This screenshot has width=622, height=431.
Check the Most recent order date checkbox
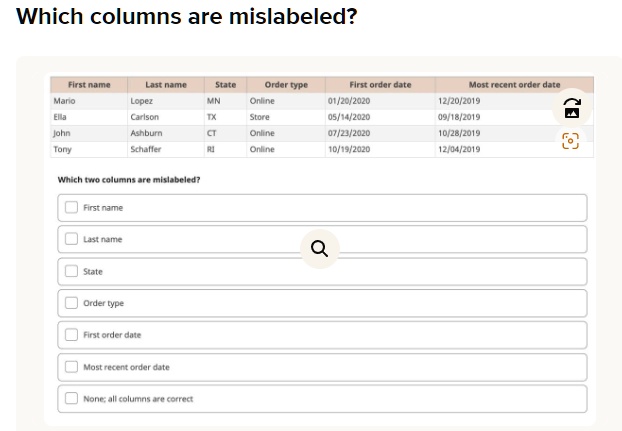click(71, 367)
